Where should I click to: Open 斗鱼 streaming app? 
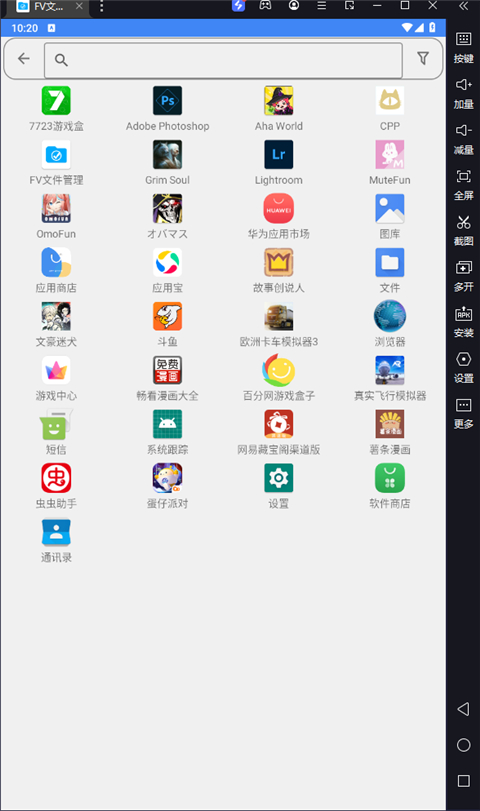pyautogui.click(x=167, y=316)
